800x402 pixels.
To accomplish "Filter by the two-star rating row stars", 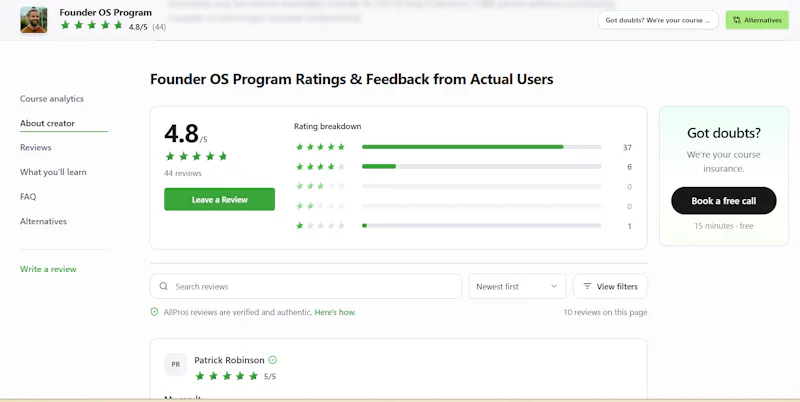I will pyautogui.click(x=320, y=206).
